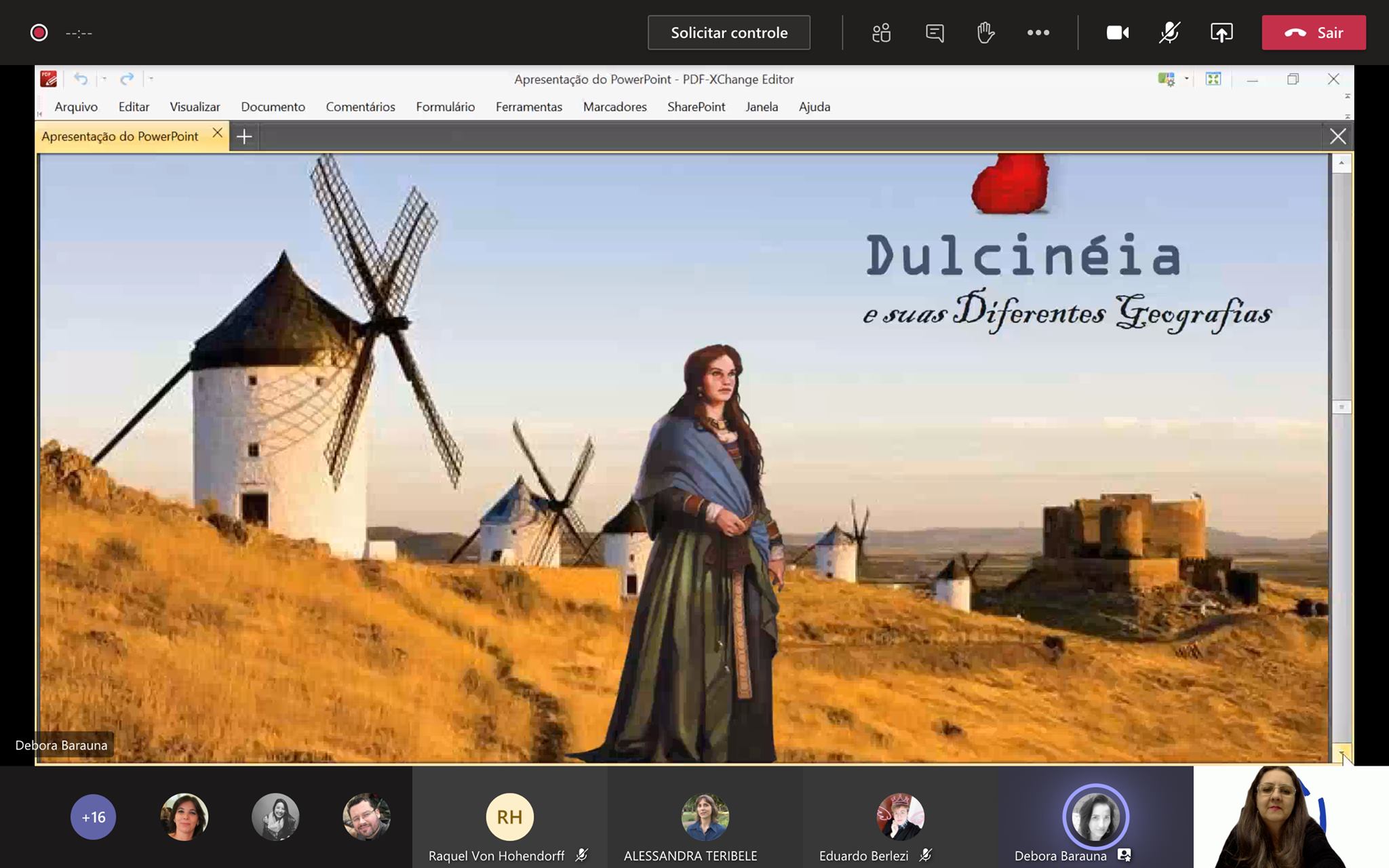Open the Comentários menu
The image size is (1389, 868).
[360, 106]
